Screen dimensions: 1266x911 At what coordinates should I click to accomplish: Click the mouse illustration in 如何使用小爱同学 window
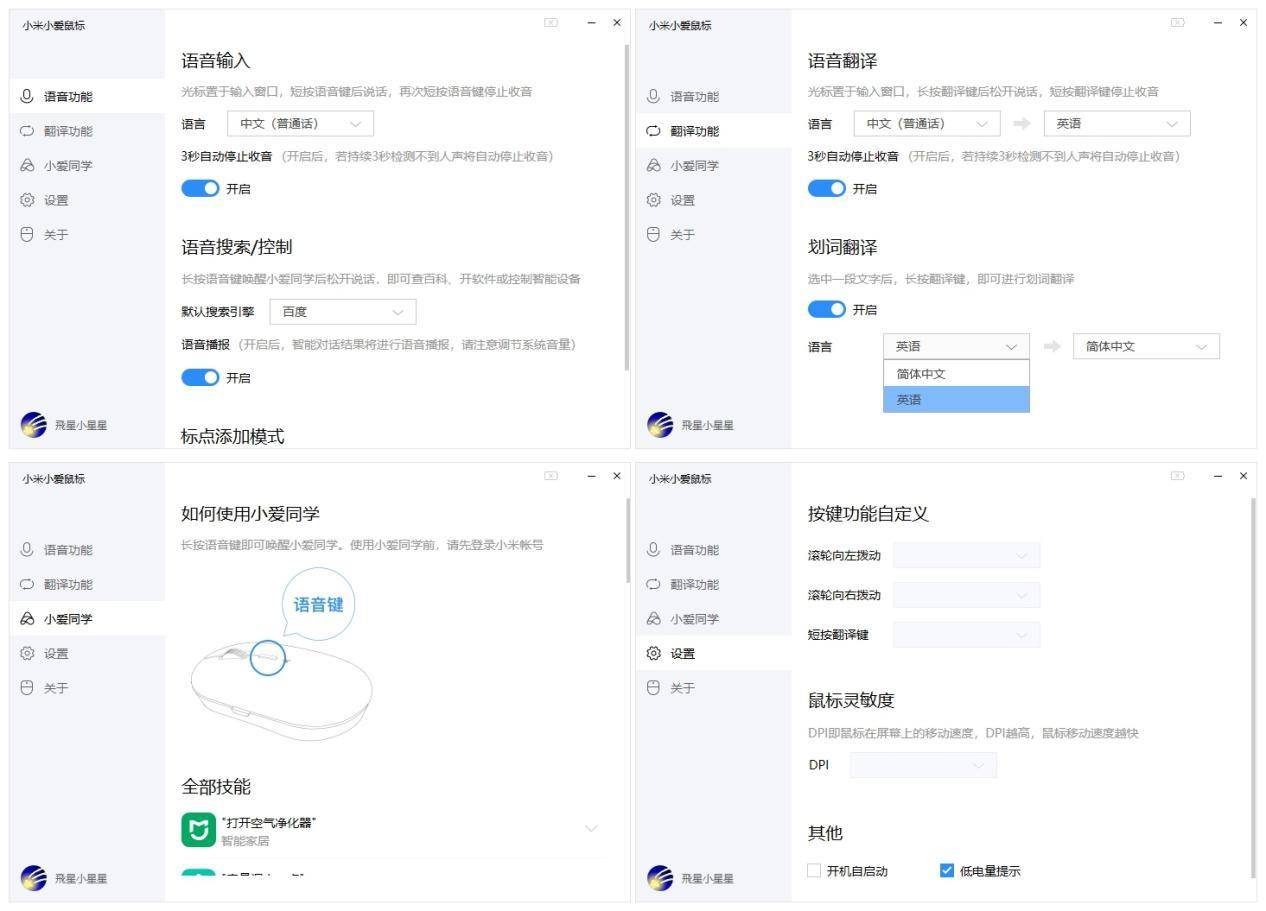tap(281, 690)
